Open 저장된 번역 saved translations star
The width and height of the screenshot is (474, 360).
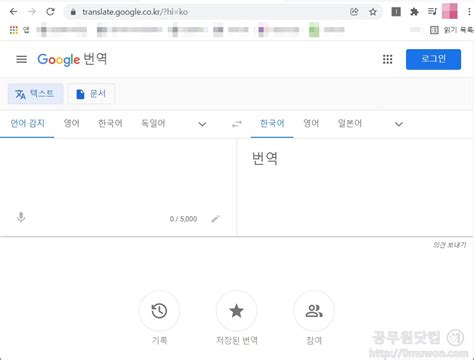(237, 311)
